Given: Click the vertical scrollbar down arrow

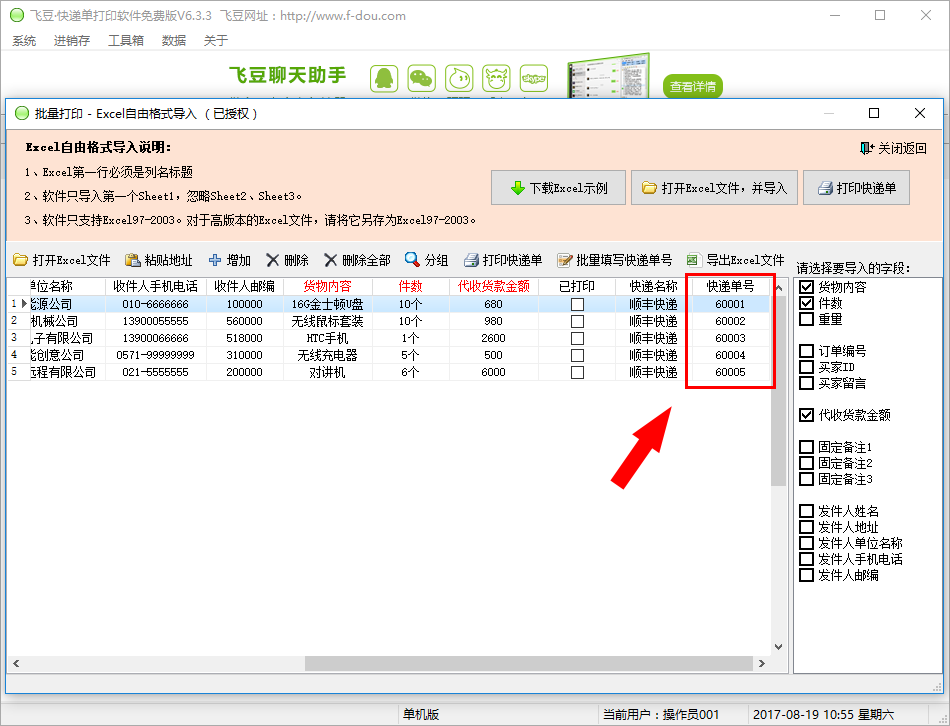Looking at the screenshot, I should click(x=779, y=647).
